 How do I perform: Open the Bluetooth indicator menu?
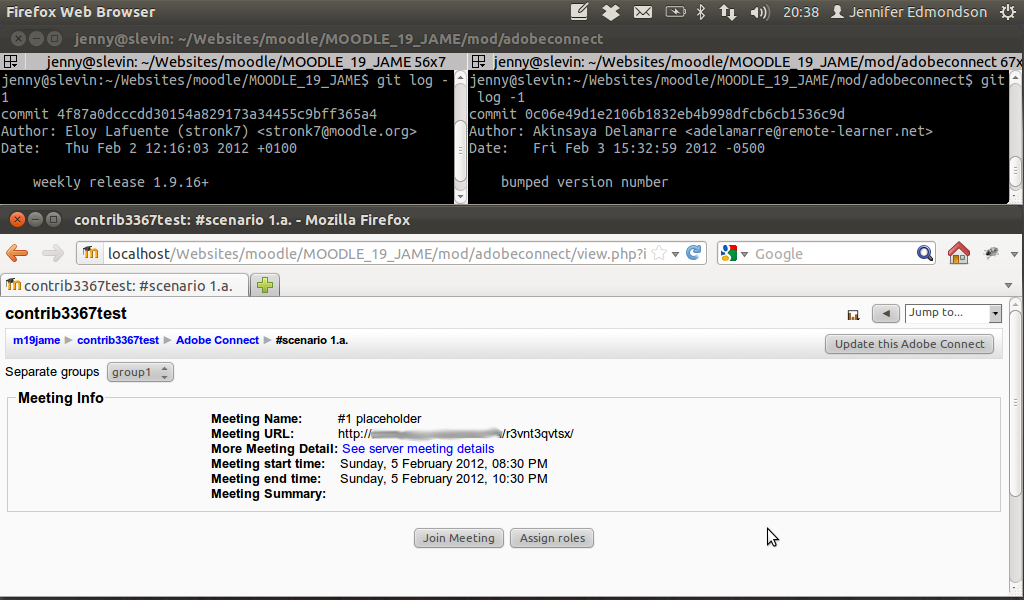point(701,12)
